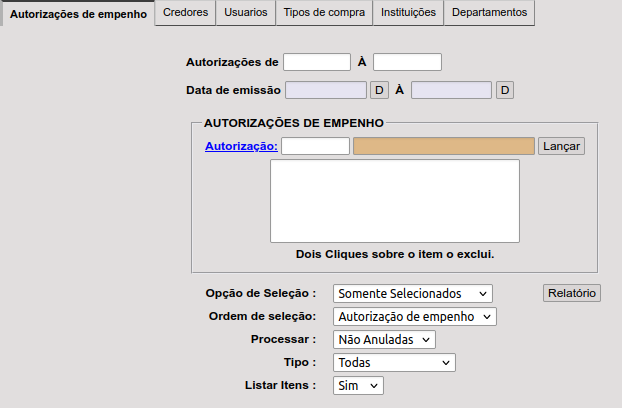
Task: Open the Usuarios tab
Action: point(245,12)
